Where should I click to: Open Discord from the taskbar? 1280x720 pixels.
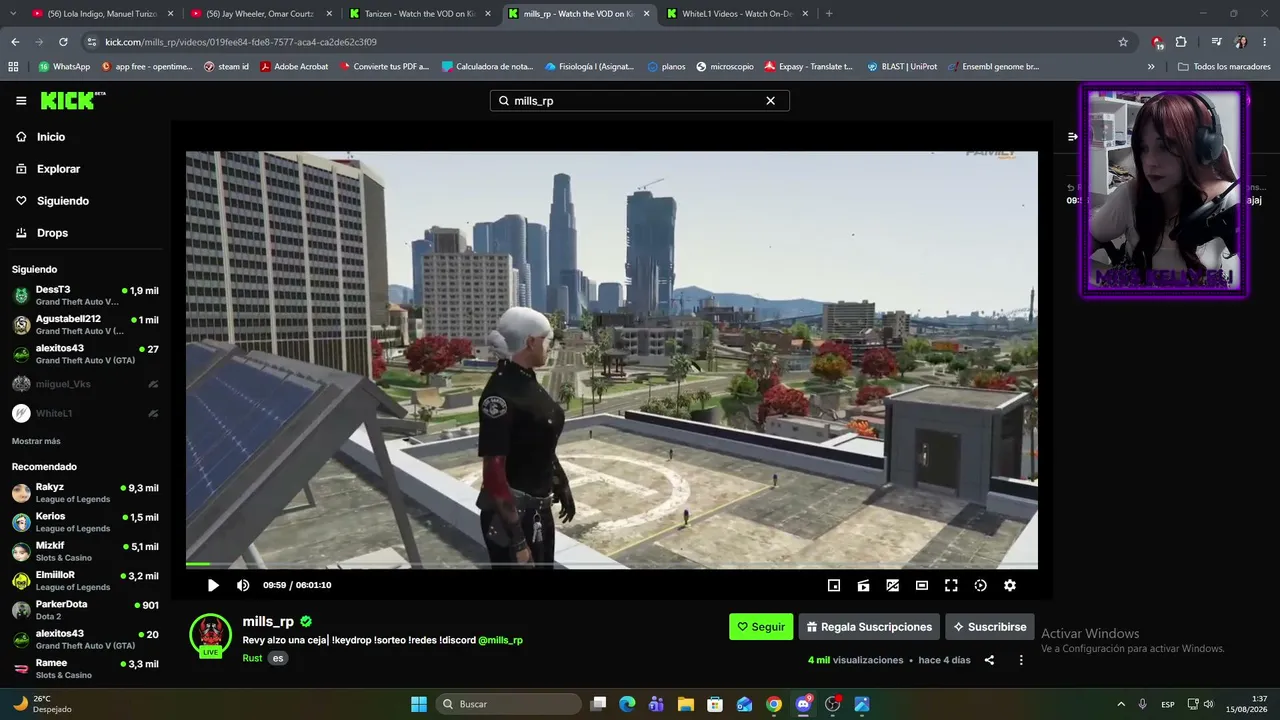tap(803, 704)
